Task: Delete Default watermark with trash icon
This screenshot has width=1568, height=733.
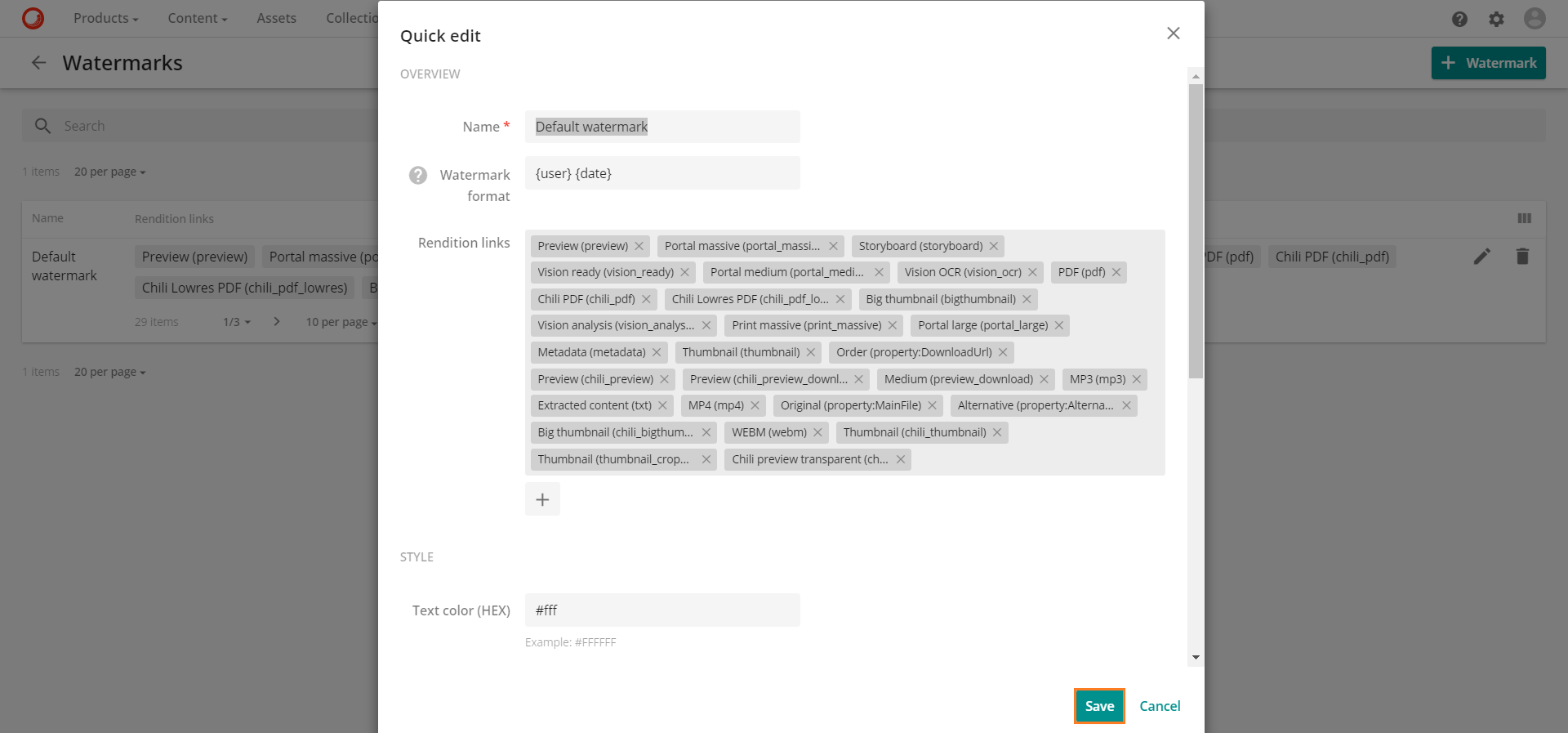Action: (x=1522, y=257)
